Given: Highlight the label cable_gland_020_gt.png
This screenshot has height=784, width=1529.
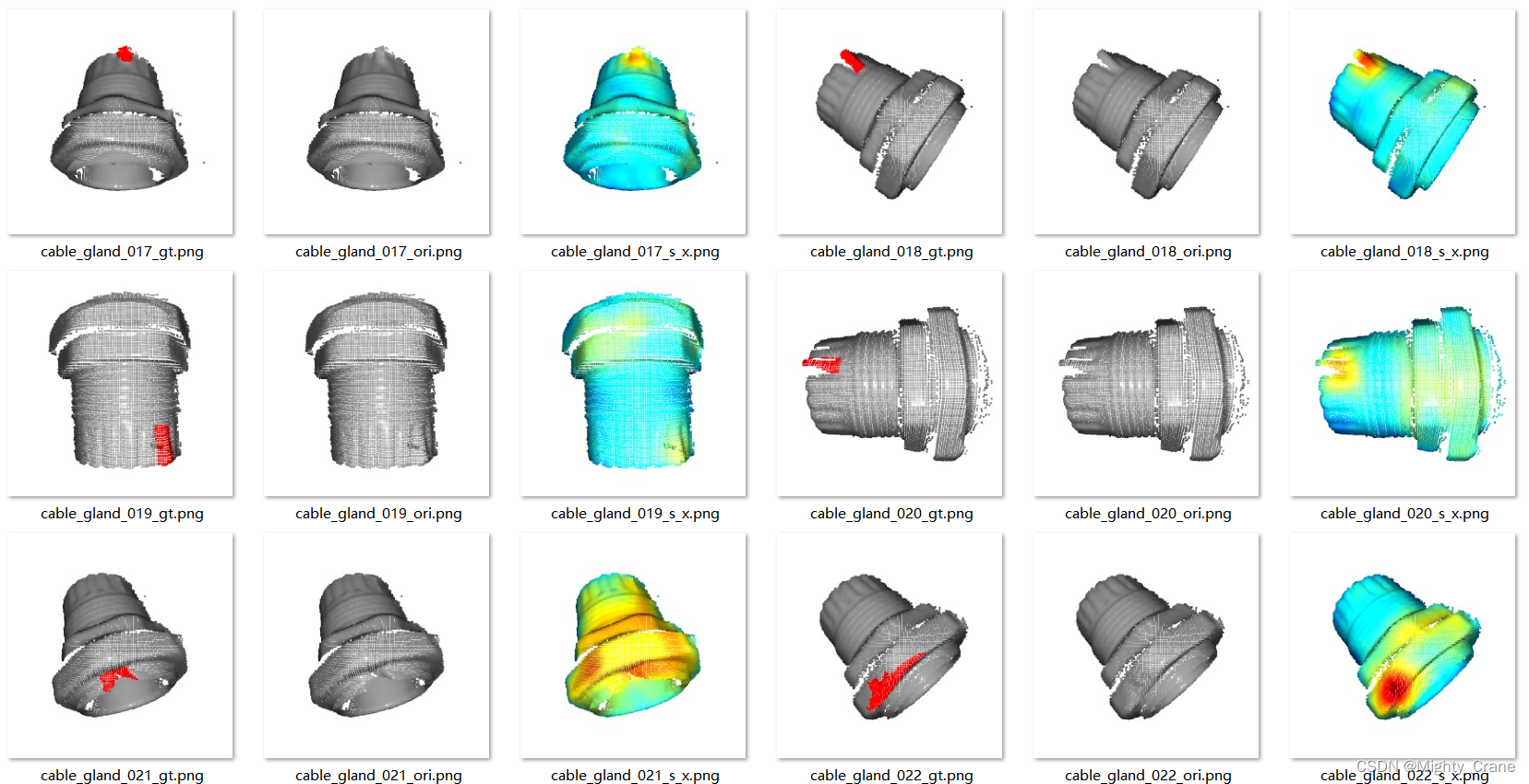Looking at the screenshot, I should coord(891,514).
